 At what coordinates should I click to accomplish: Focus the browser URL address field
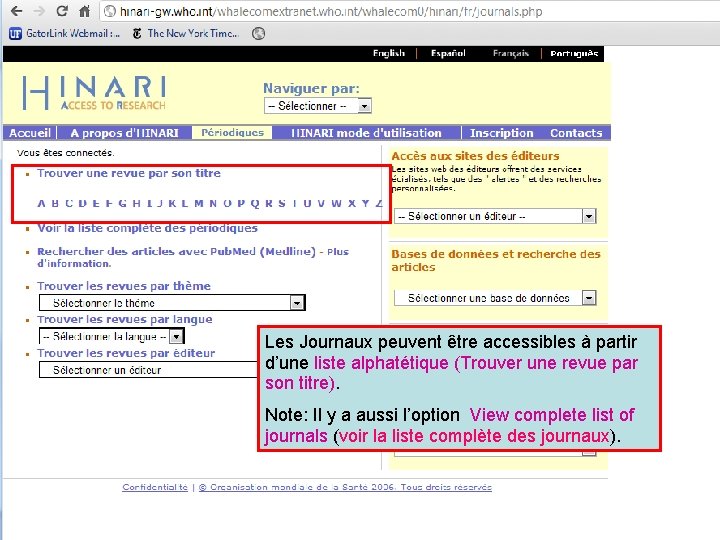click(409, 11)
